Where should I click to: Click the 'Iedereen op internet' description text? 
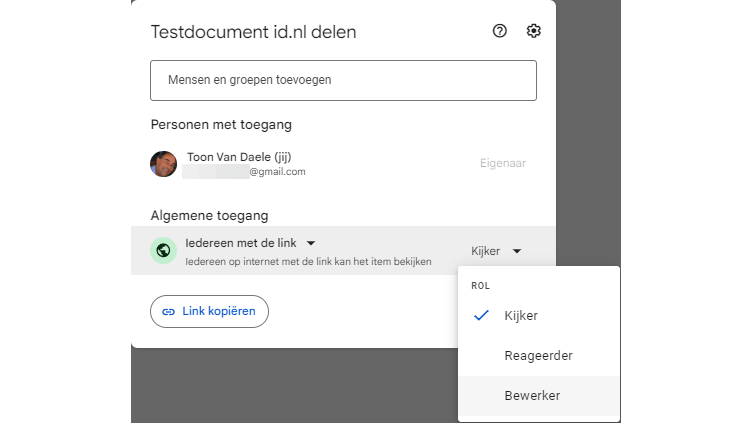coord(308,262)
